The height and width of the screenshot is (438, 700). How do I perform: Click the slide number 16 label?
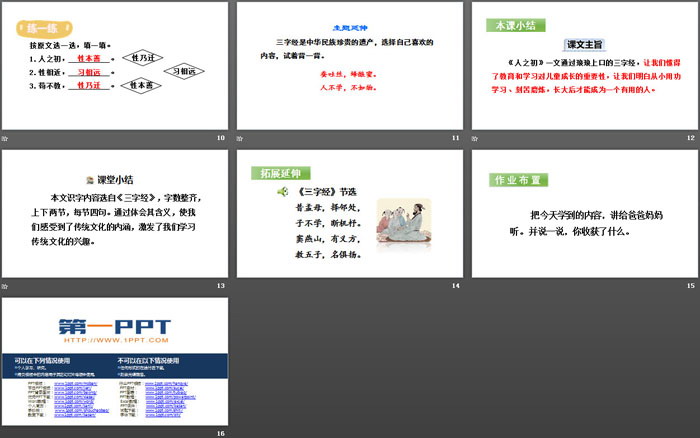[x=221, y=434]
